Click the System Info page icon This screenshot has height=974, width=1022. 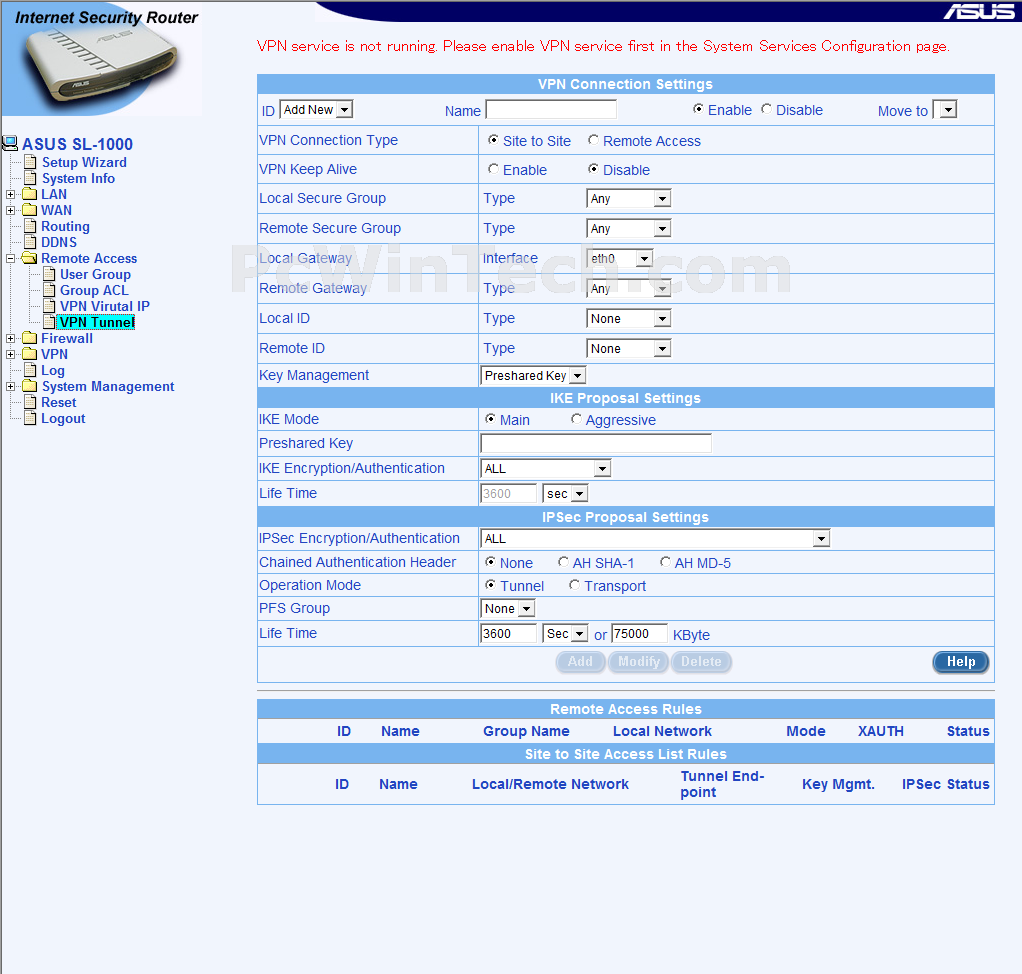tap(30, 178)
